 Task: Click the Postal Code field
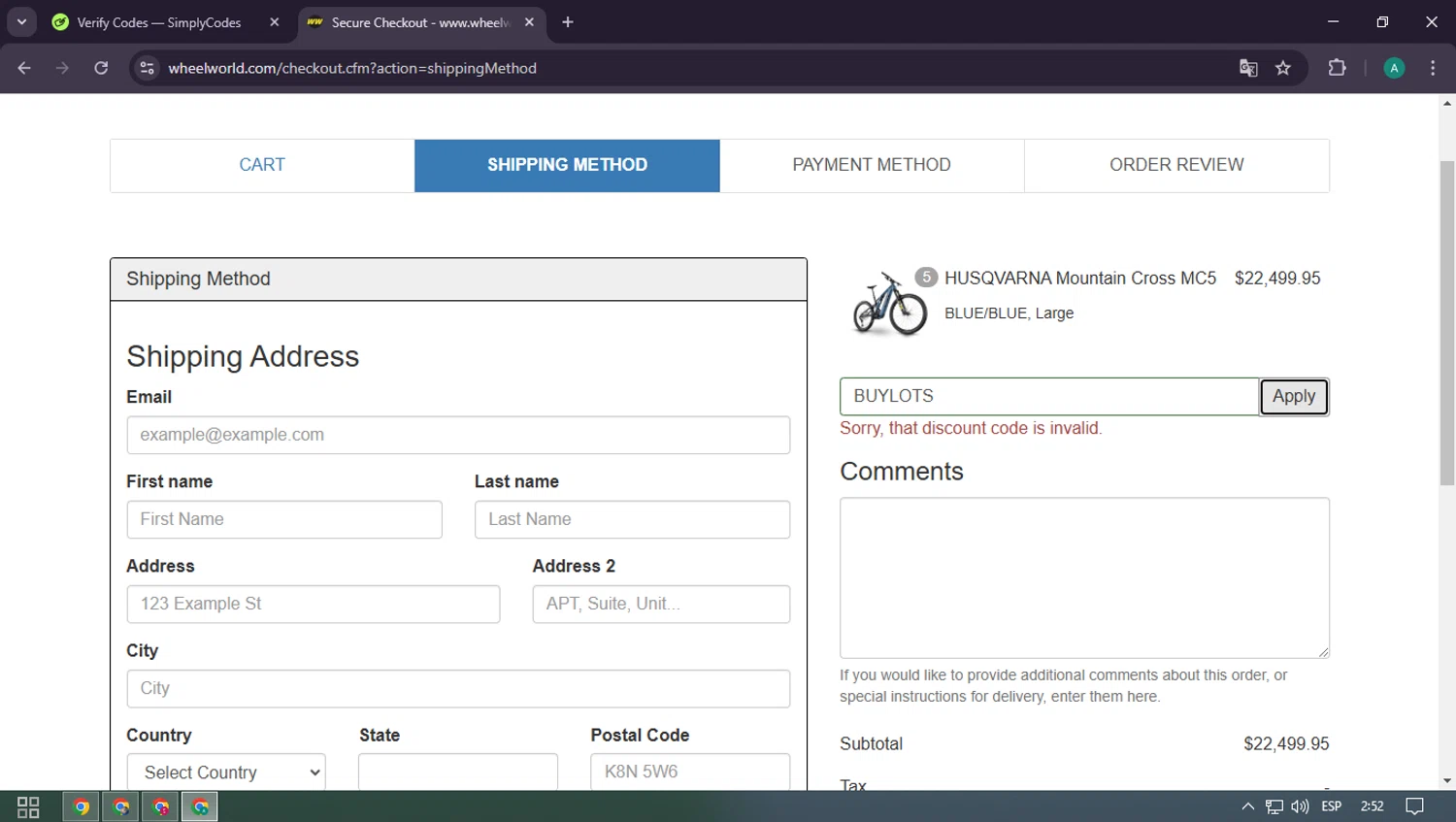[690, 772]
